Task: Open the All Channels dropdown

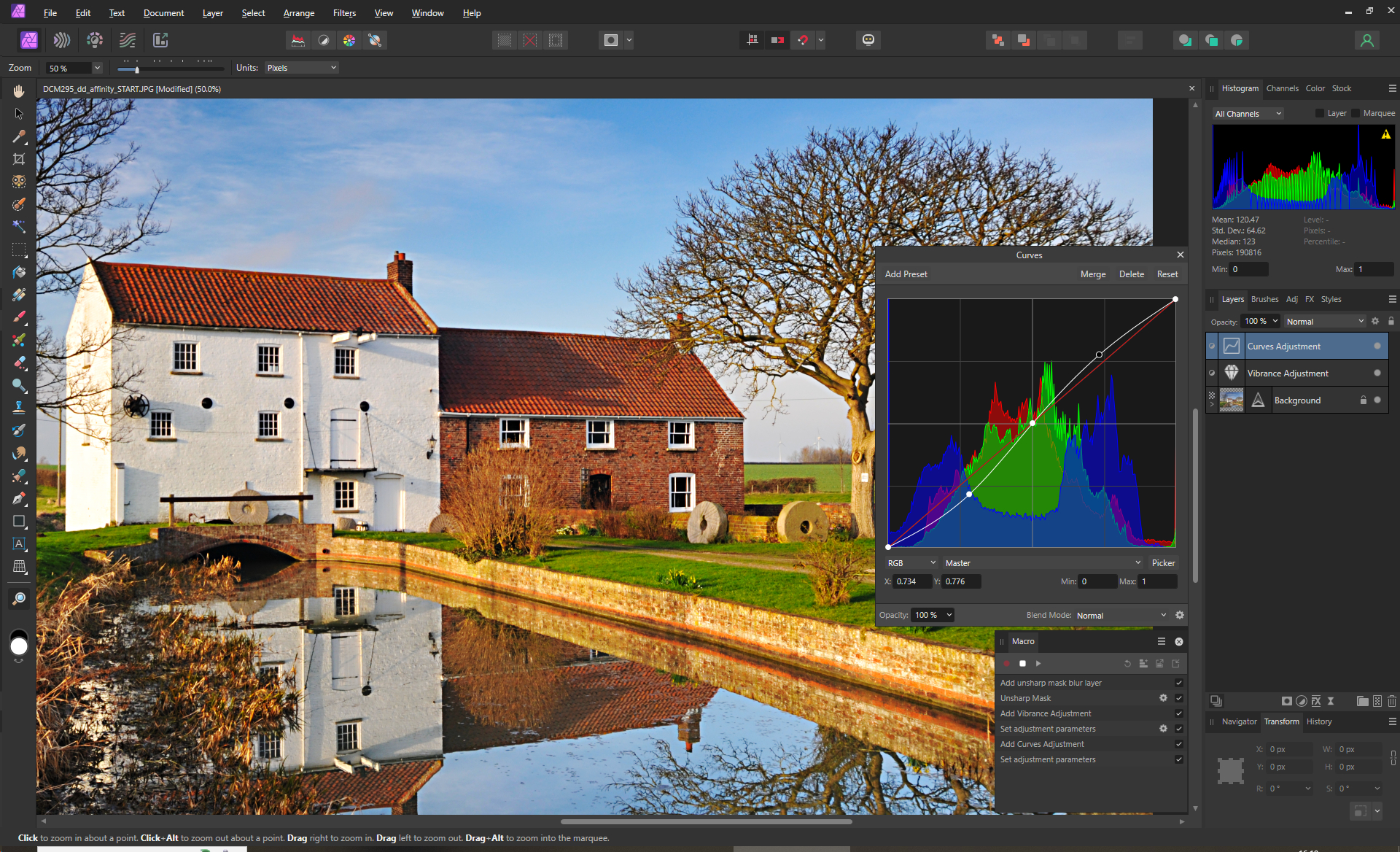Action: coord(1248,114)
